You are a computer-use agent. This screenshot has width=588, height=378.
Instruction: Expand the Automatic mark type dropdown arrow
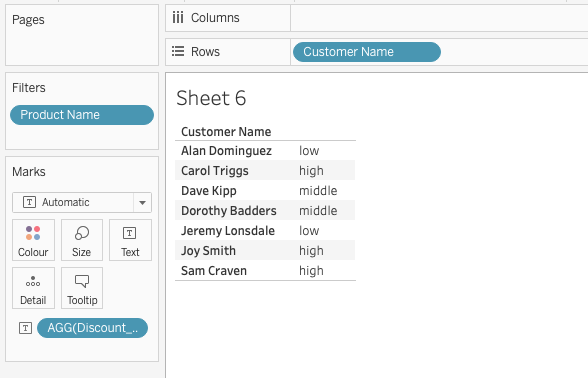tap(142, 202)
